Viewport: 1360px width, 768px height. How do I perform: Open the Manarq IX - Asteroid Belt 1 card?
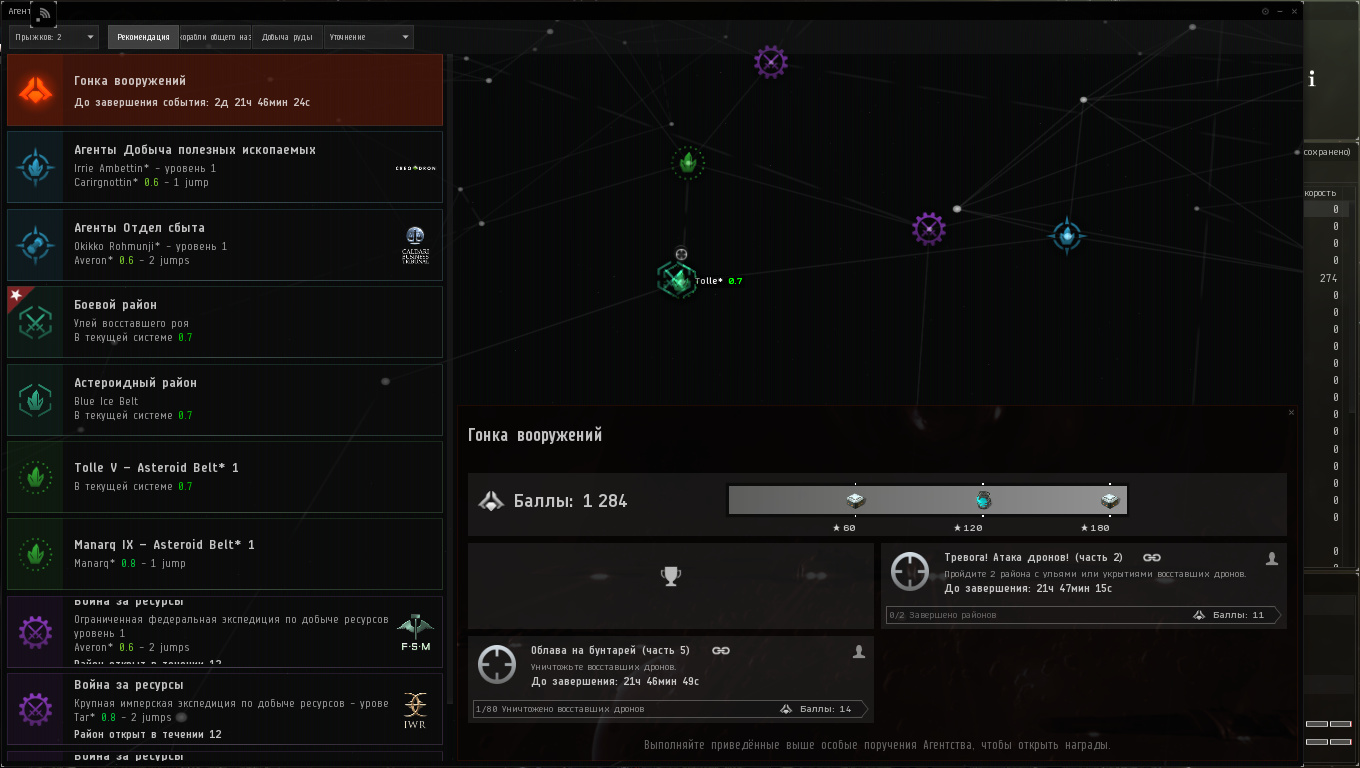(x=225, y=554)
